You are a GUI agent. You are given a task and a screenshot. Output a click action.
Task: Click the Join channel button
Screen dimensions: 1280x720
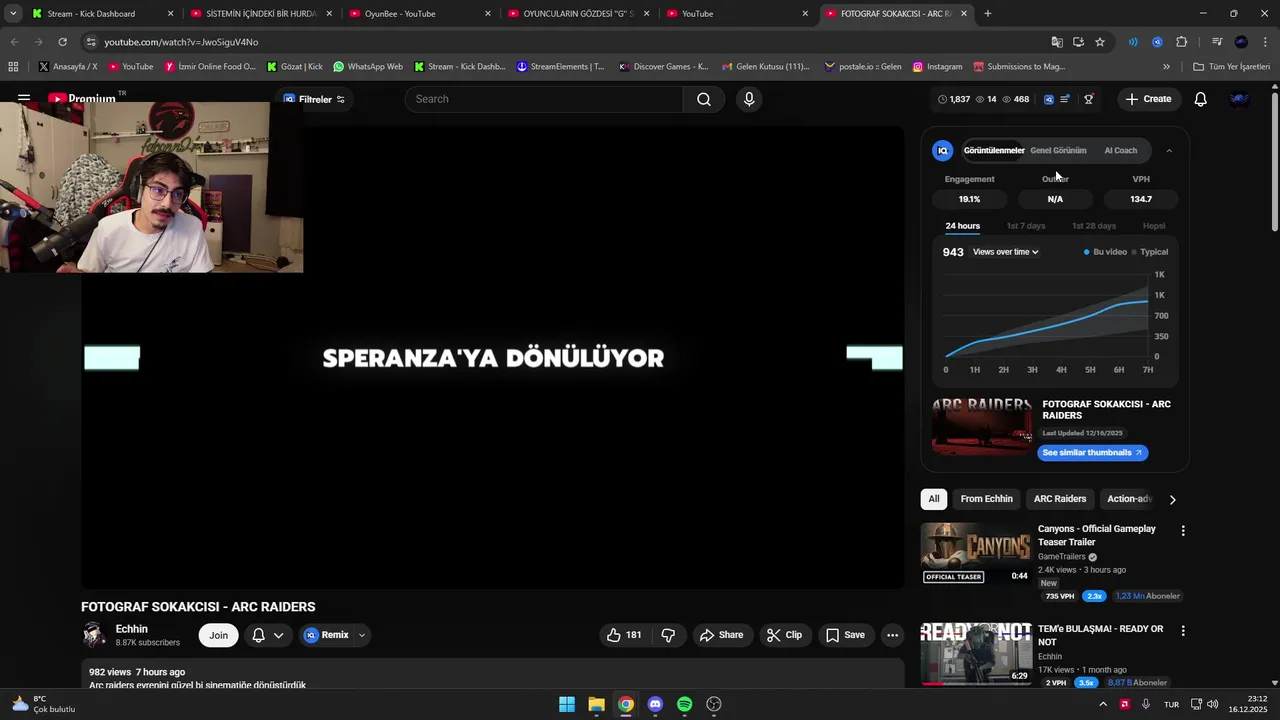click(218, 635)
